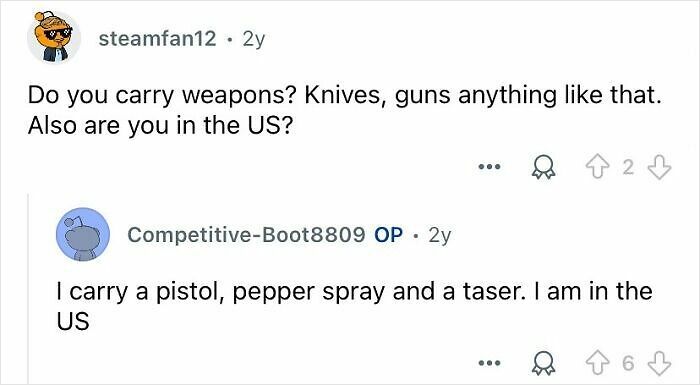The width and height of the screenshot is (700, 385).
Task: Open steamfan12's avatar with sunglasses
Action: click(54, 37)
